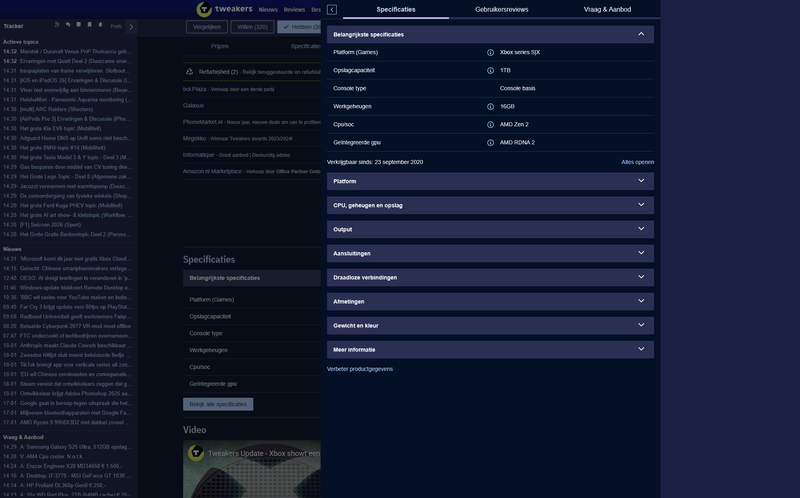The image size is (800, 498).
Task: Open the ARC Raiders (Shooters) topic
Action: [56, 109]
